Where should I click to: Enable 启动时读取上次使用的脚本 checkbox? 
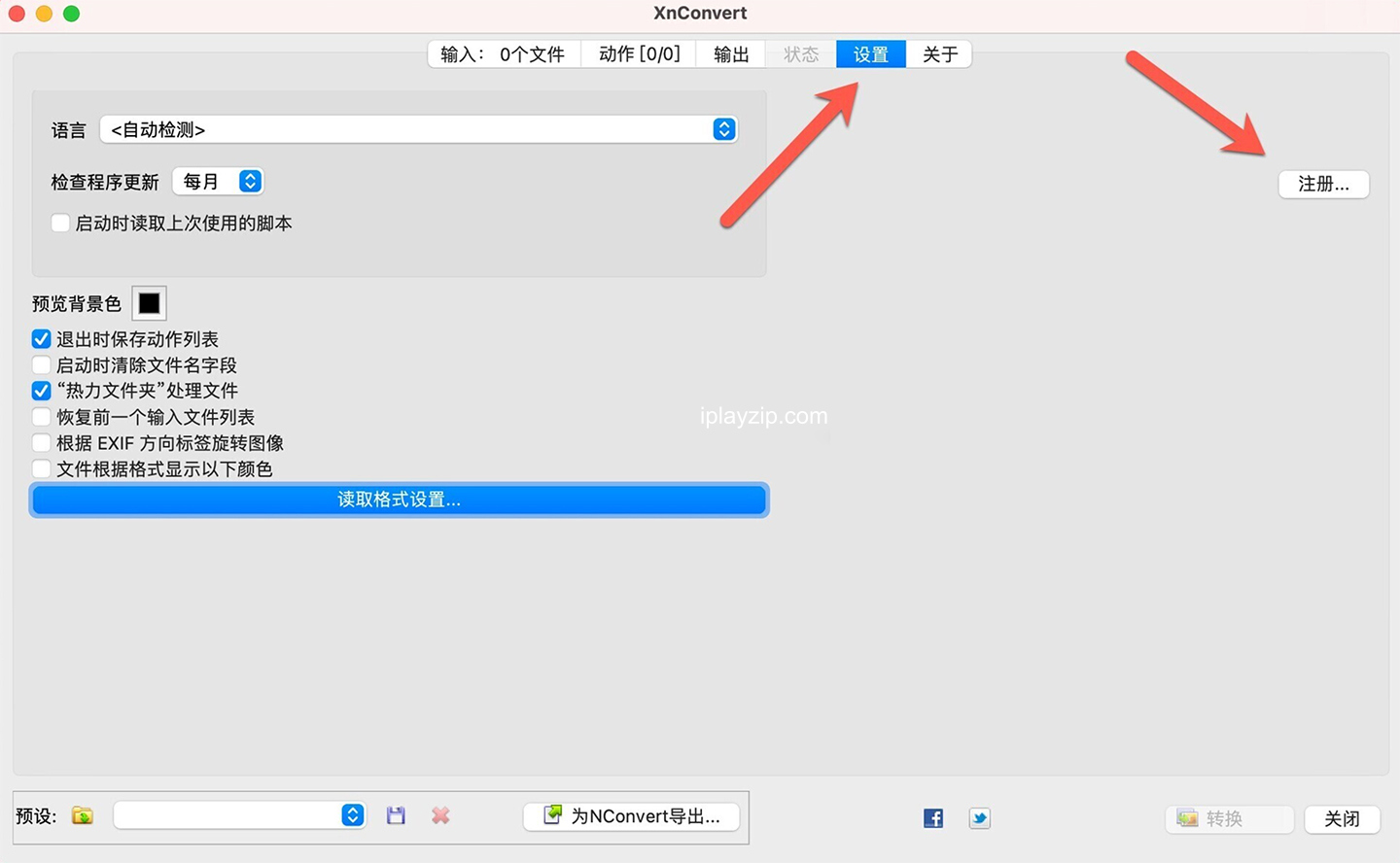tap(60, 223)
